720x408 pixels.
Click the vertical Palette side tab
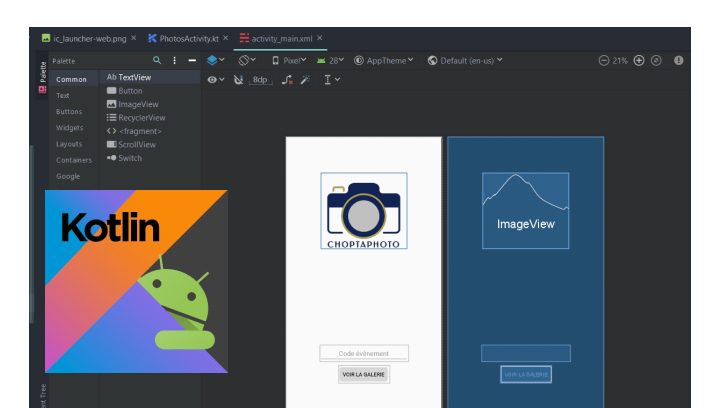click(x=43, y=77)
